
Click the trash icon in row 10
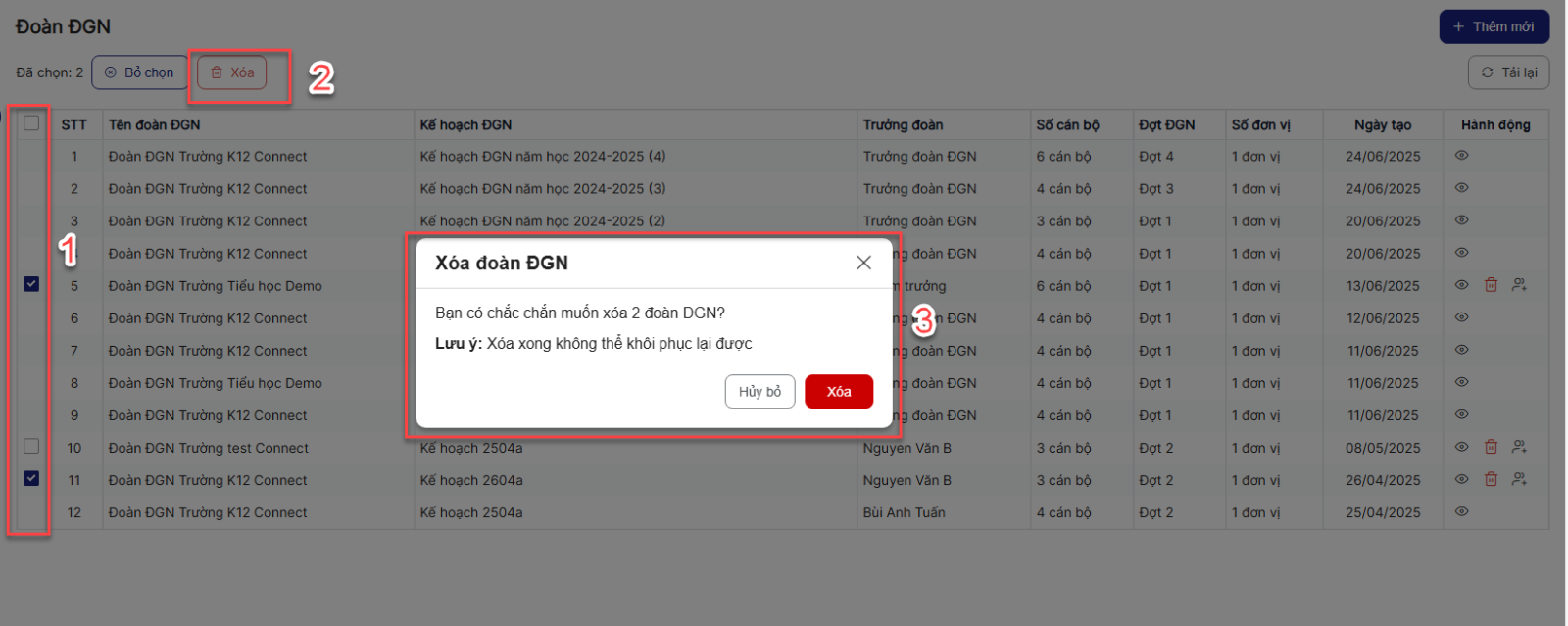[1491, 447]
